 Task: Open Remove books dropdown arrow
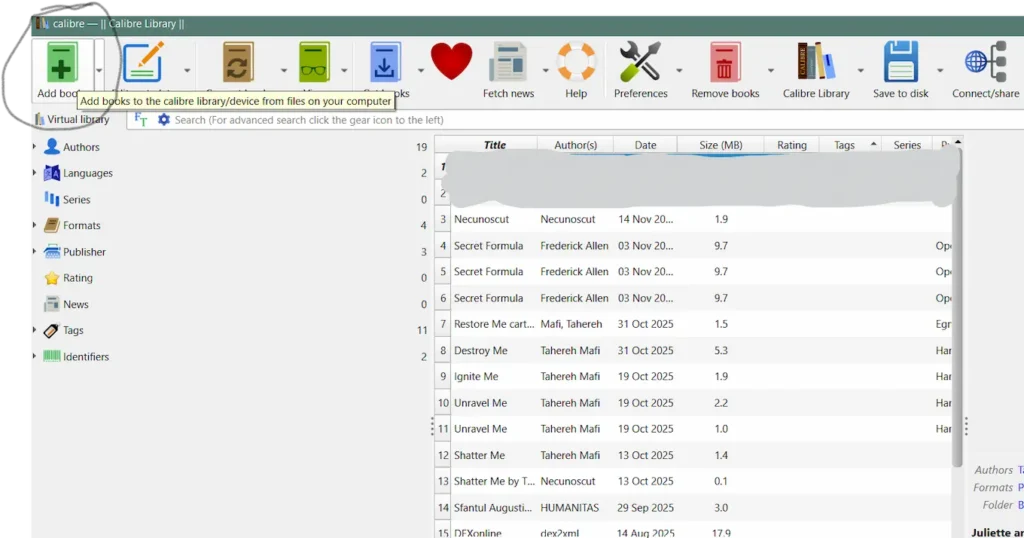coord(771,70)
